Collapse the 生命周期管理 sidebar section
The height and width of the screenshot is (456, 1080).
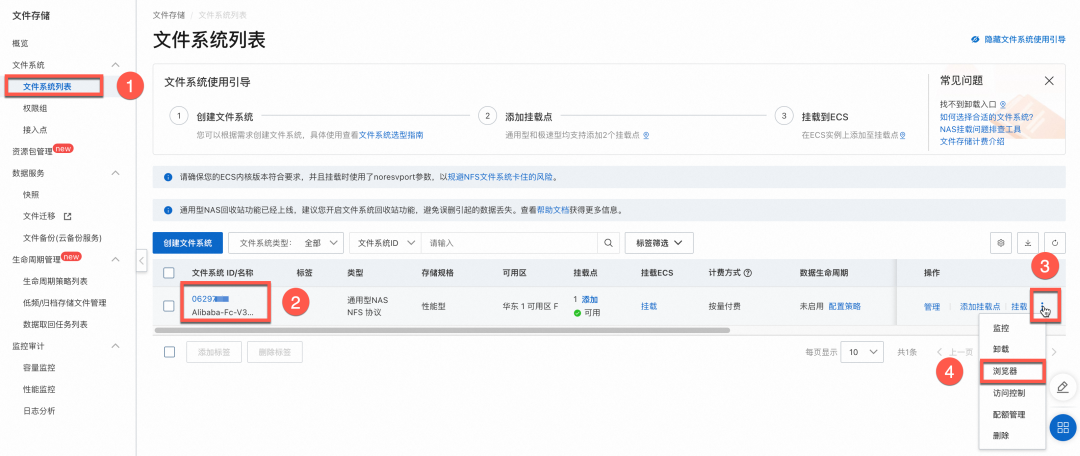(x=116, y=260)
